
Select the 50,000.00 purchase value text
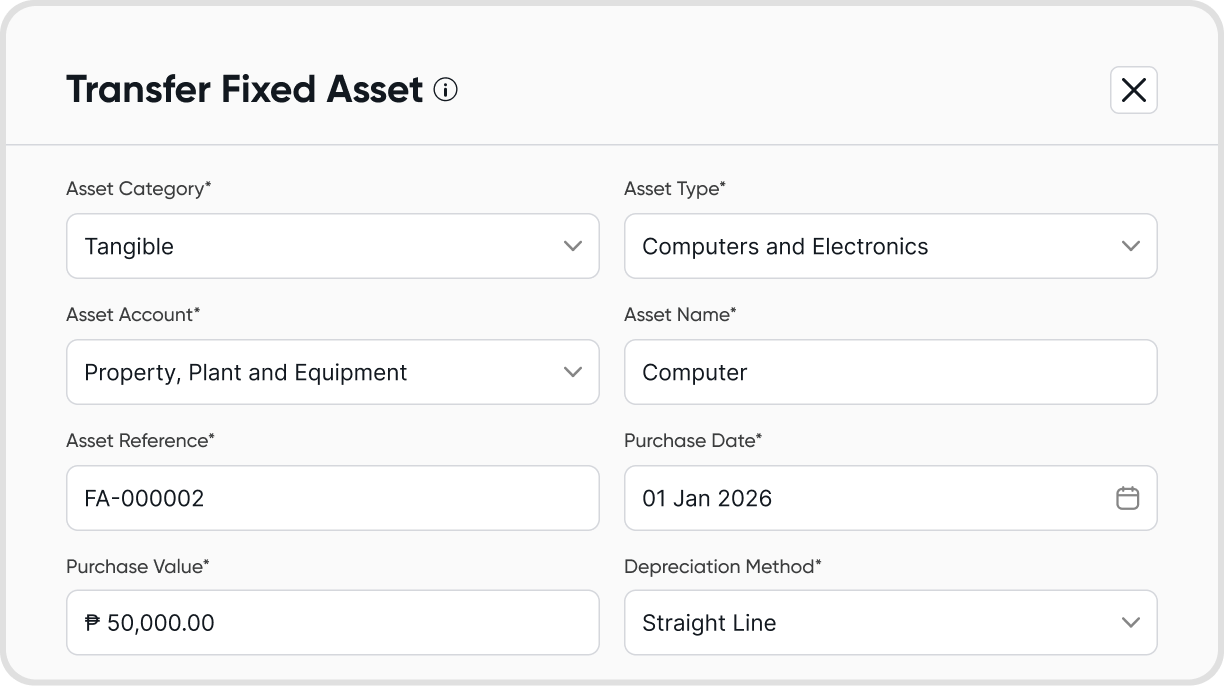point(160,623)
